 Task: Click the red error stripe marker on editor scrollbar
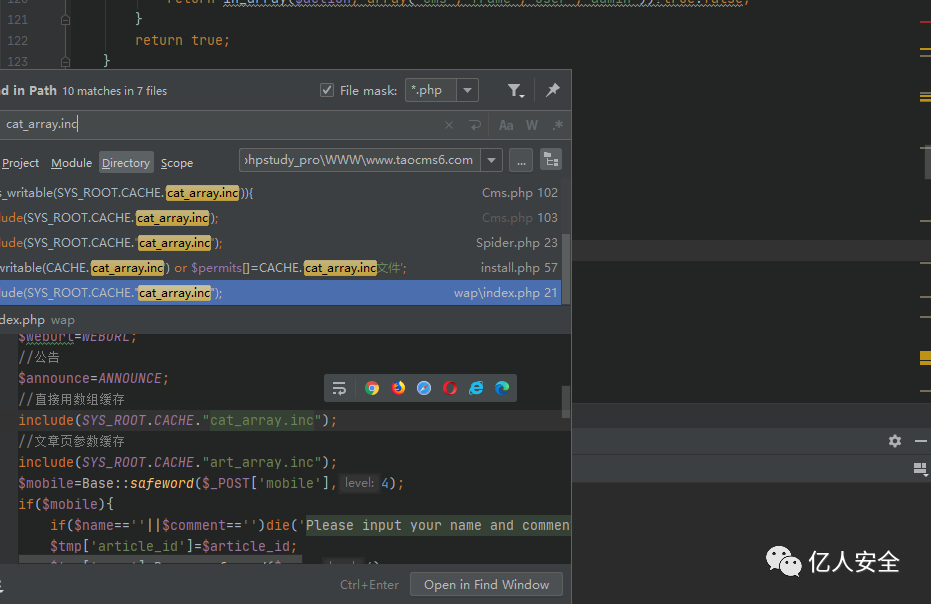925,22
